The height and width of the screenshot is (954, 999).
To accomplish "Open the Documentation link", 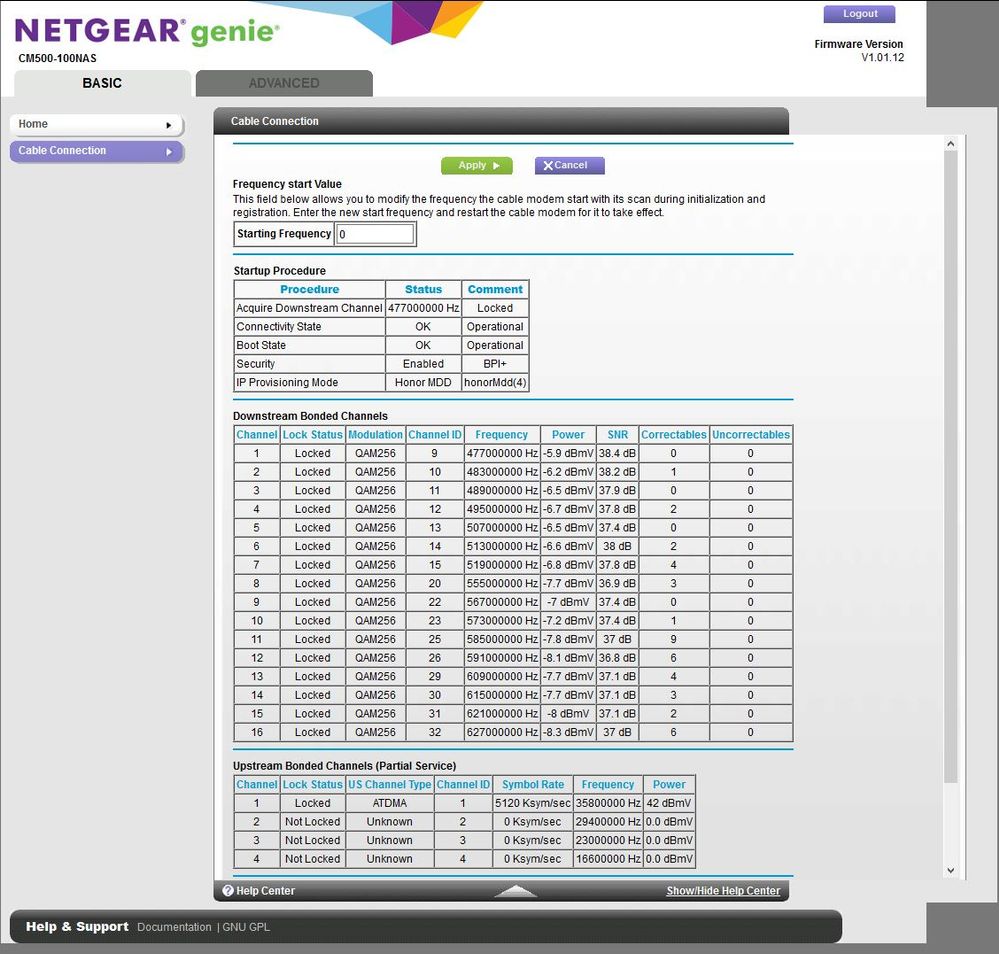I will click(x=174, y=927).
